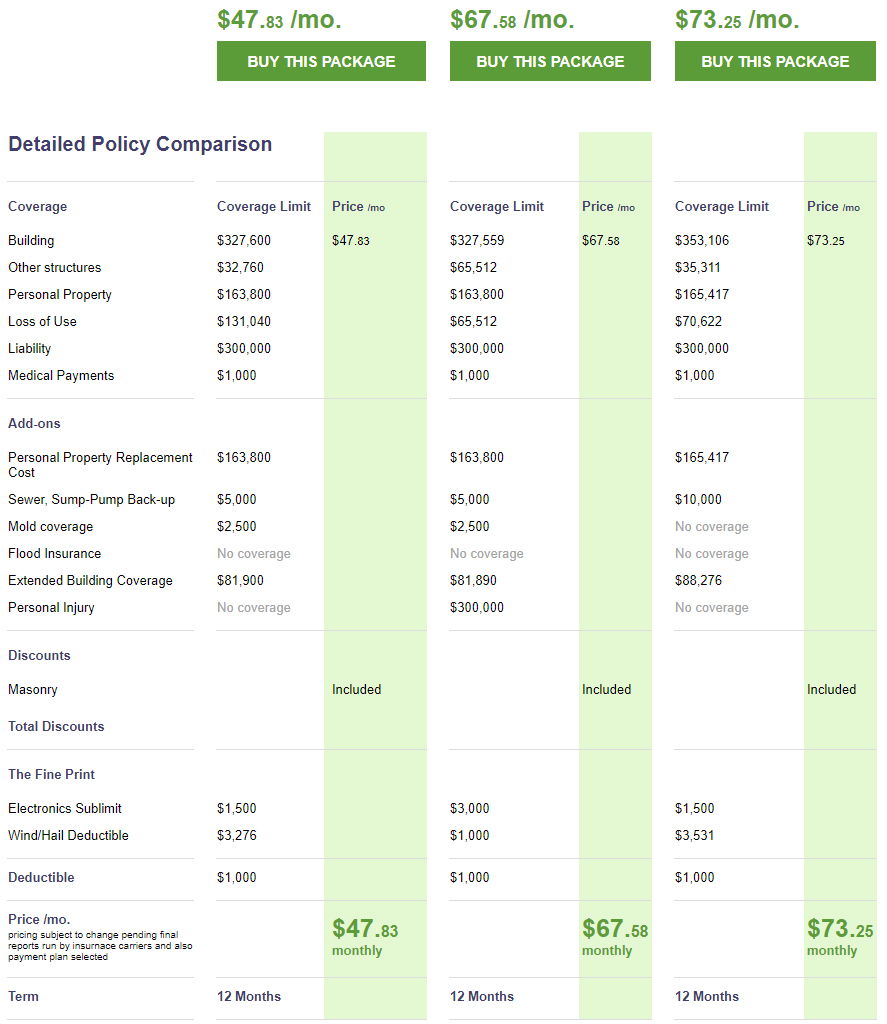This screenshot has height=1024, width=887.
Task: Select the Extended Building Coverage label
Action: click(x=90, y=581)
